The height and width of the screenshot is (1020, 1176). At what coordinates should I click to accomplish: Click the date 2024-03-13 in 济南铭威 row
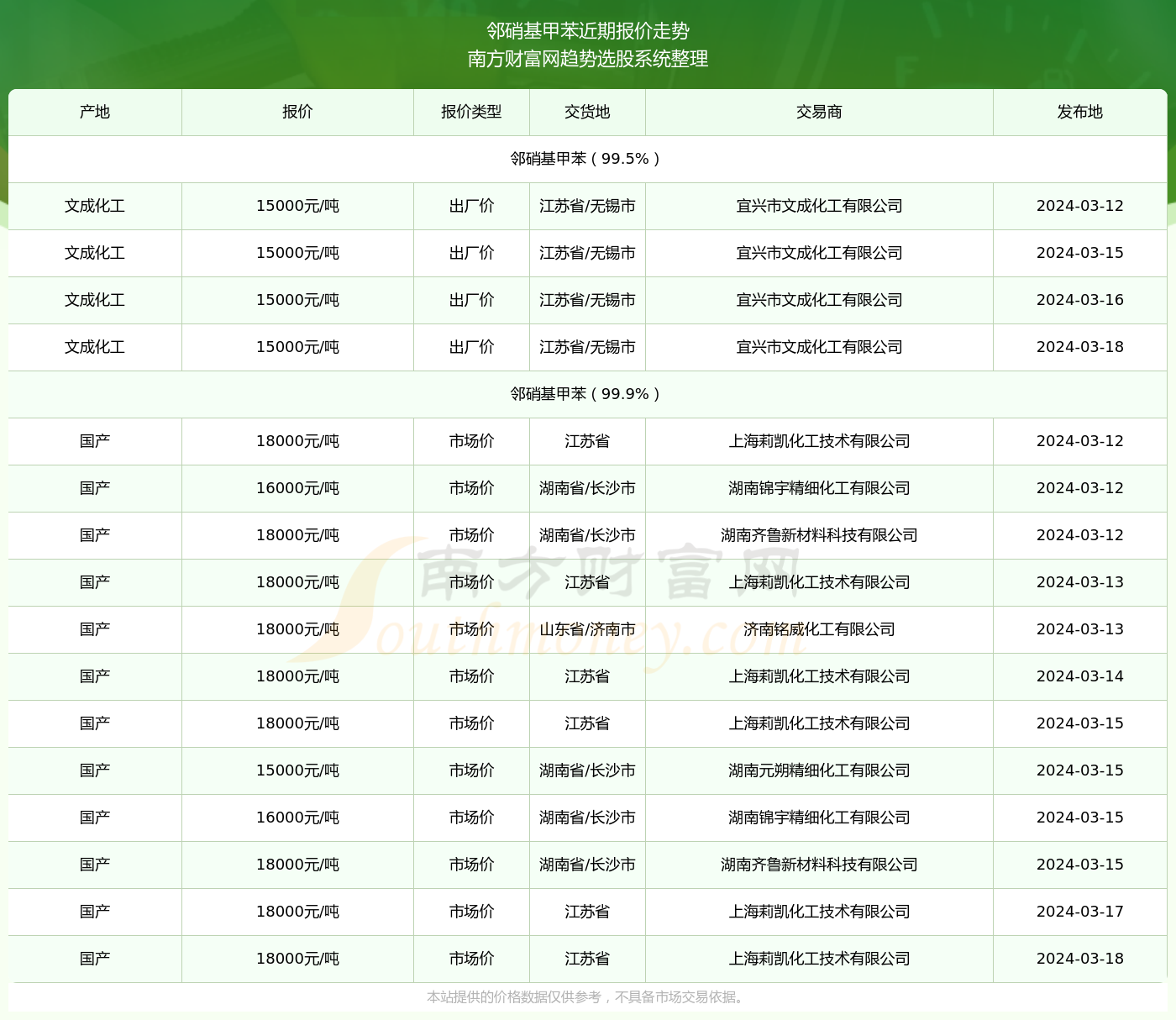coord(1079,629)
